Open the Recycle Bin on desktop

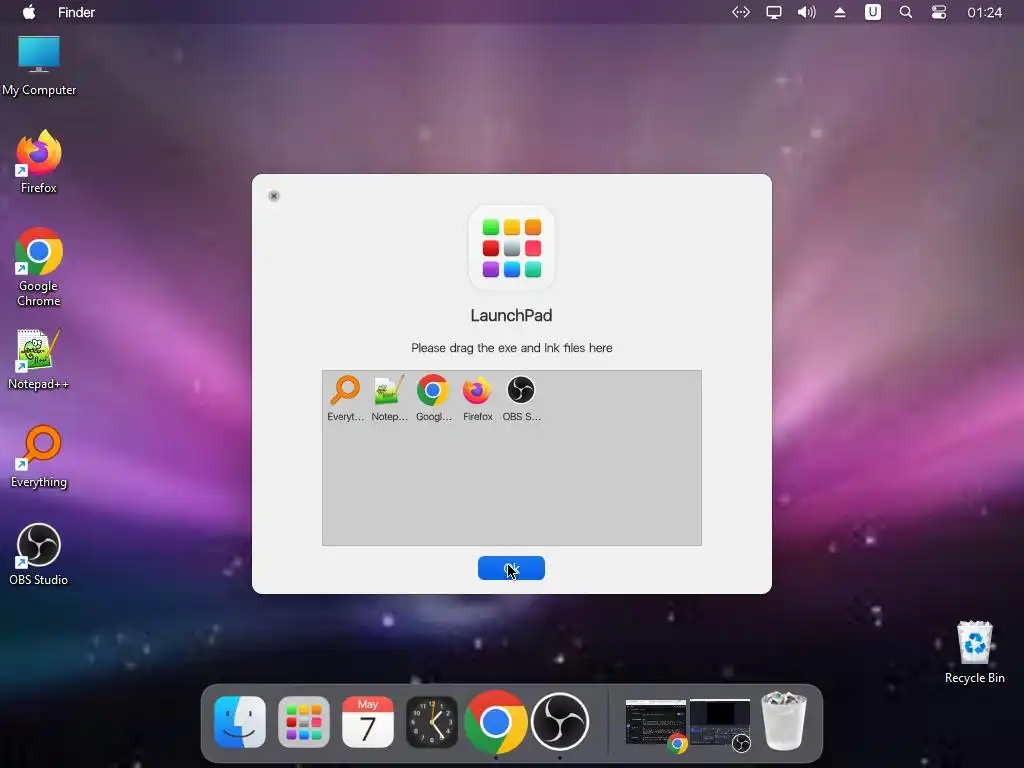coord(974,652)
